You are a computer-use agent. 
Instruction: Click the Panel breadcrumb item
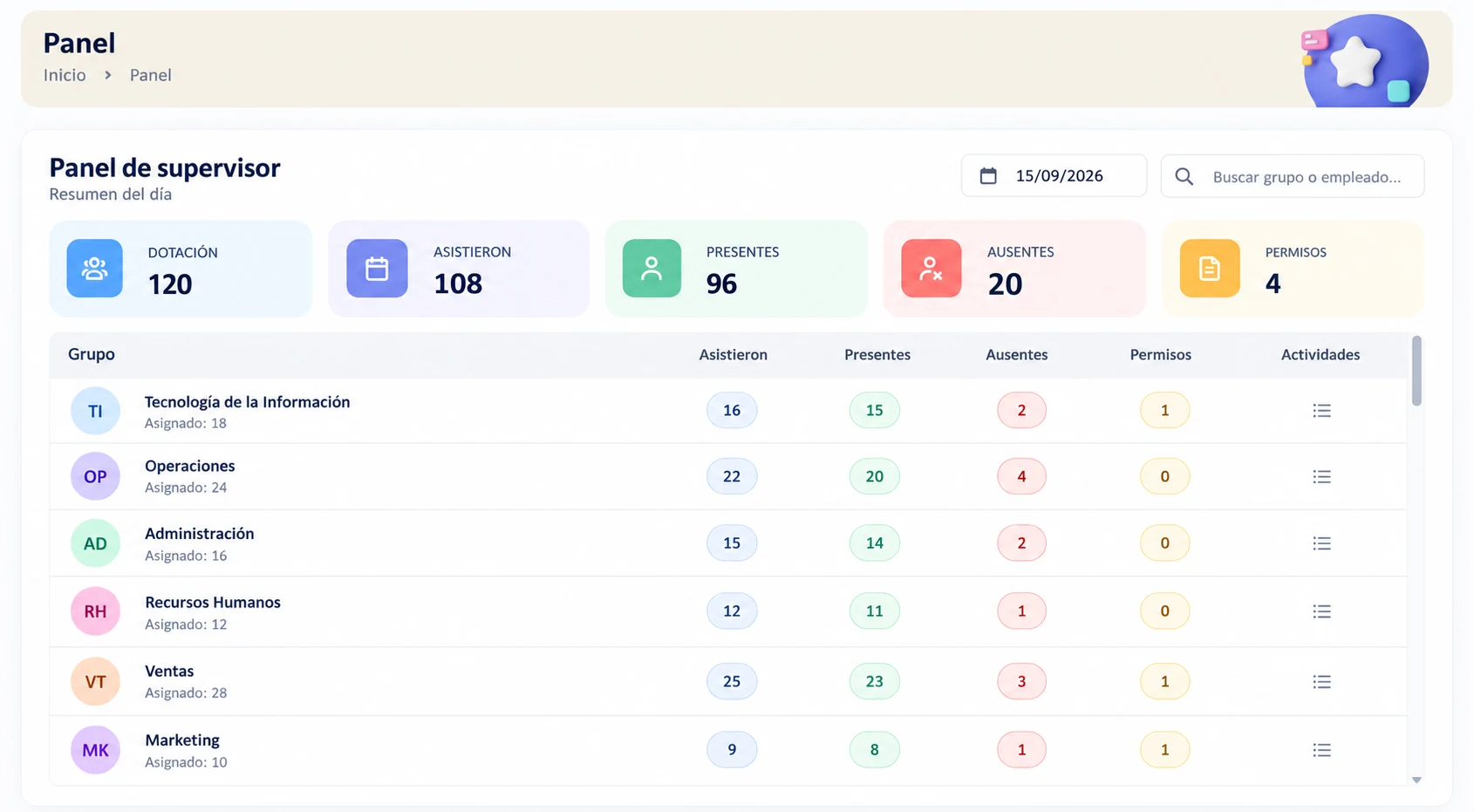[150, 75]
